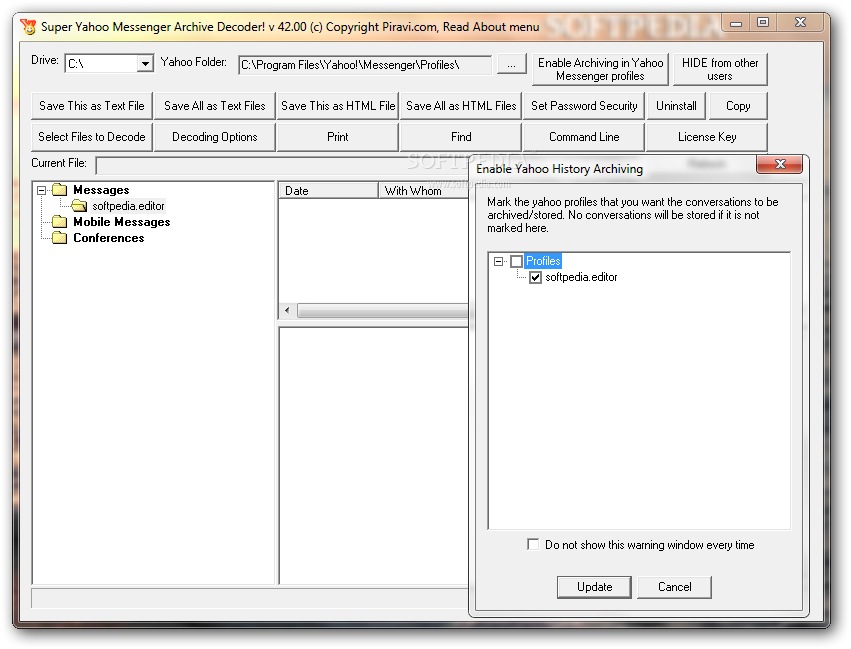
Task: Click the Conferences folder icon
Action: pyautogui.click(x=60, y=238)
